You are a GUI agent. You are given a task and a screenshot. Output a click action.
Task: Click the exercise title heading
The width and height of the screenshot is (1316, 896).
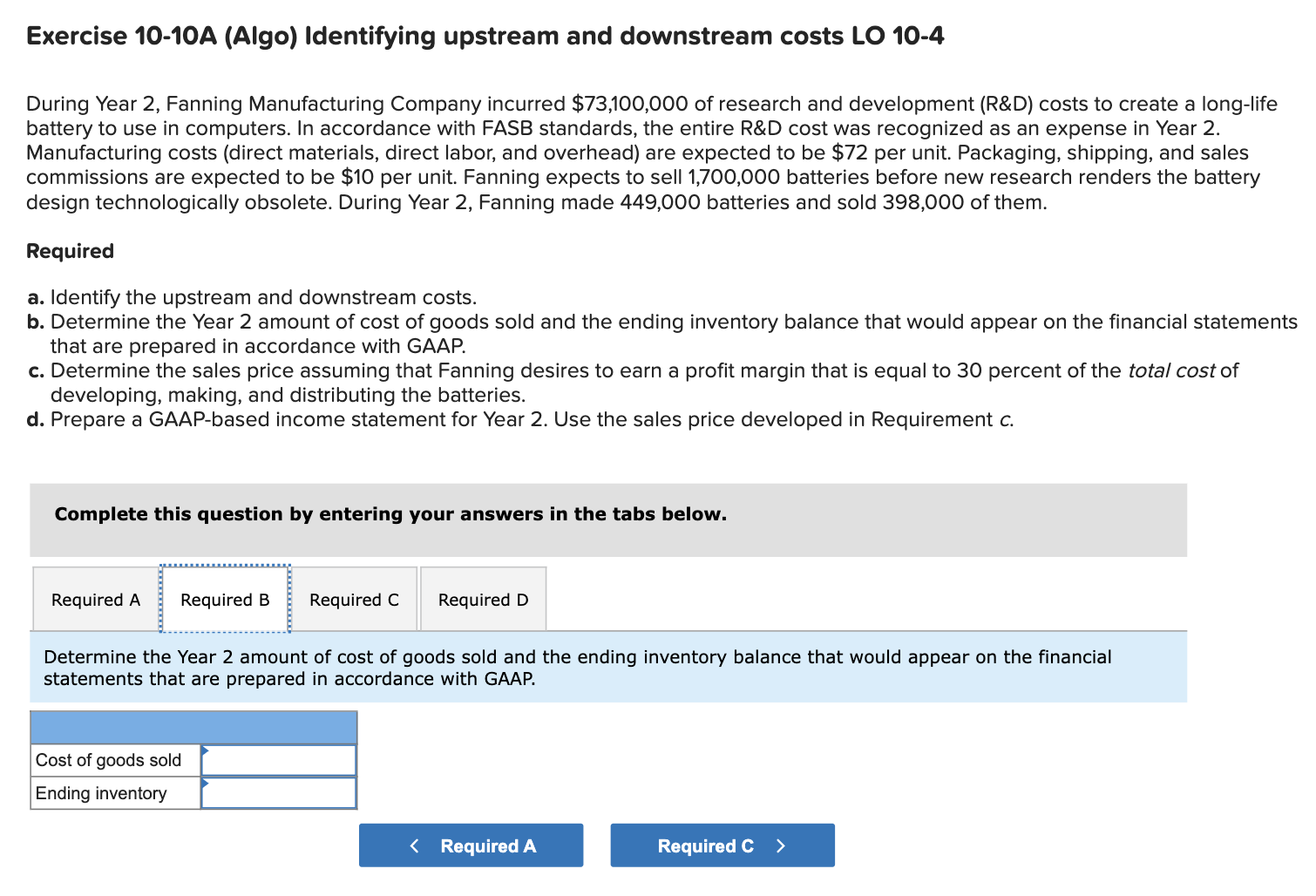pyautogui.click(x=485, y=36)
